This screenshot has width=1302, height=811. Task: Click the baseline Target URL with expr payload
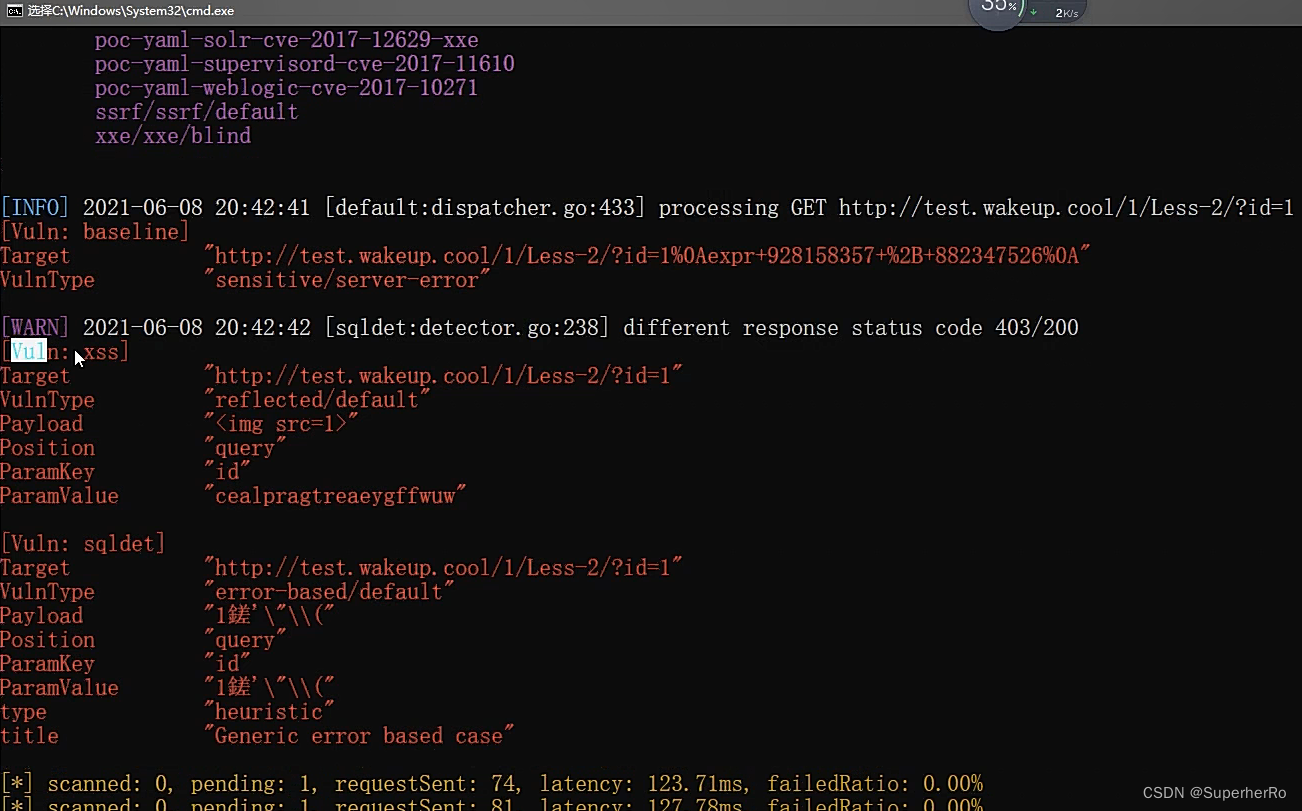click(x=647, y=256)
